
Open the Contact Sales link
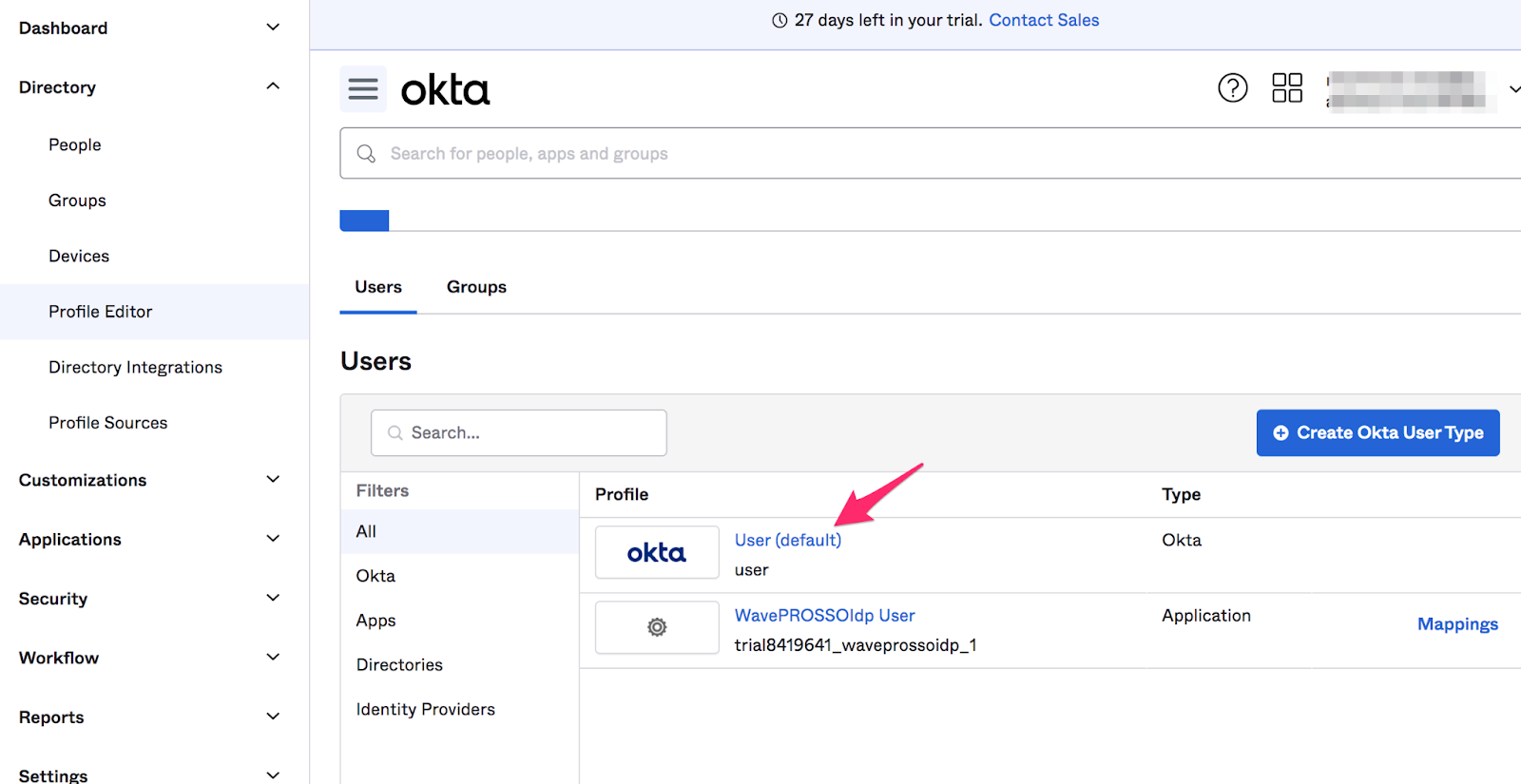tap(1044, 20)
